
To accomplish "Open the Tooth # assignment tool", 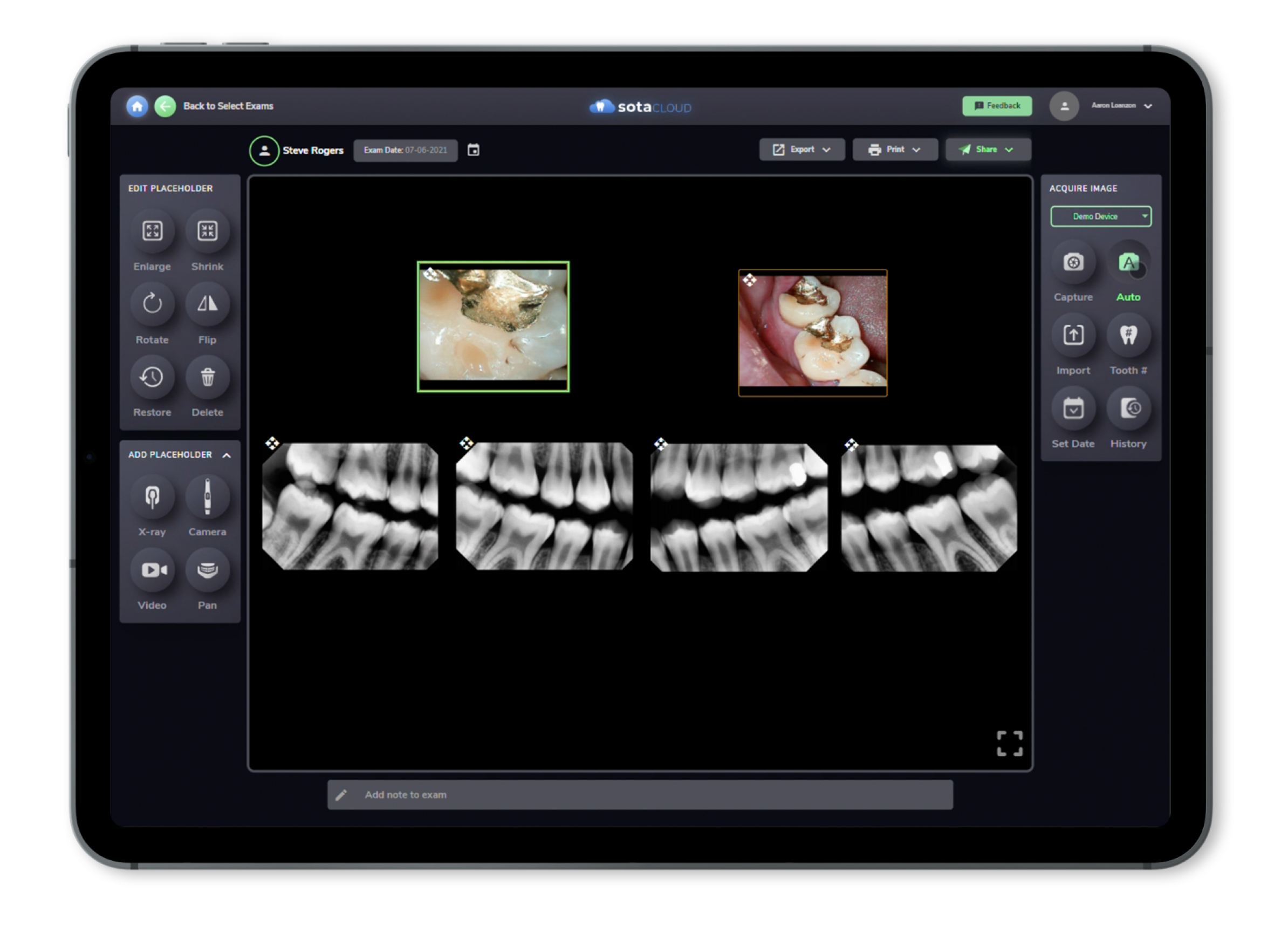I will click(1128, 335).
